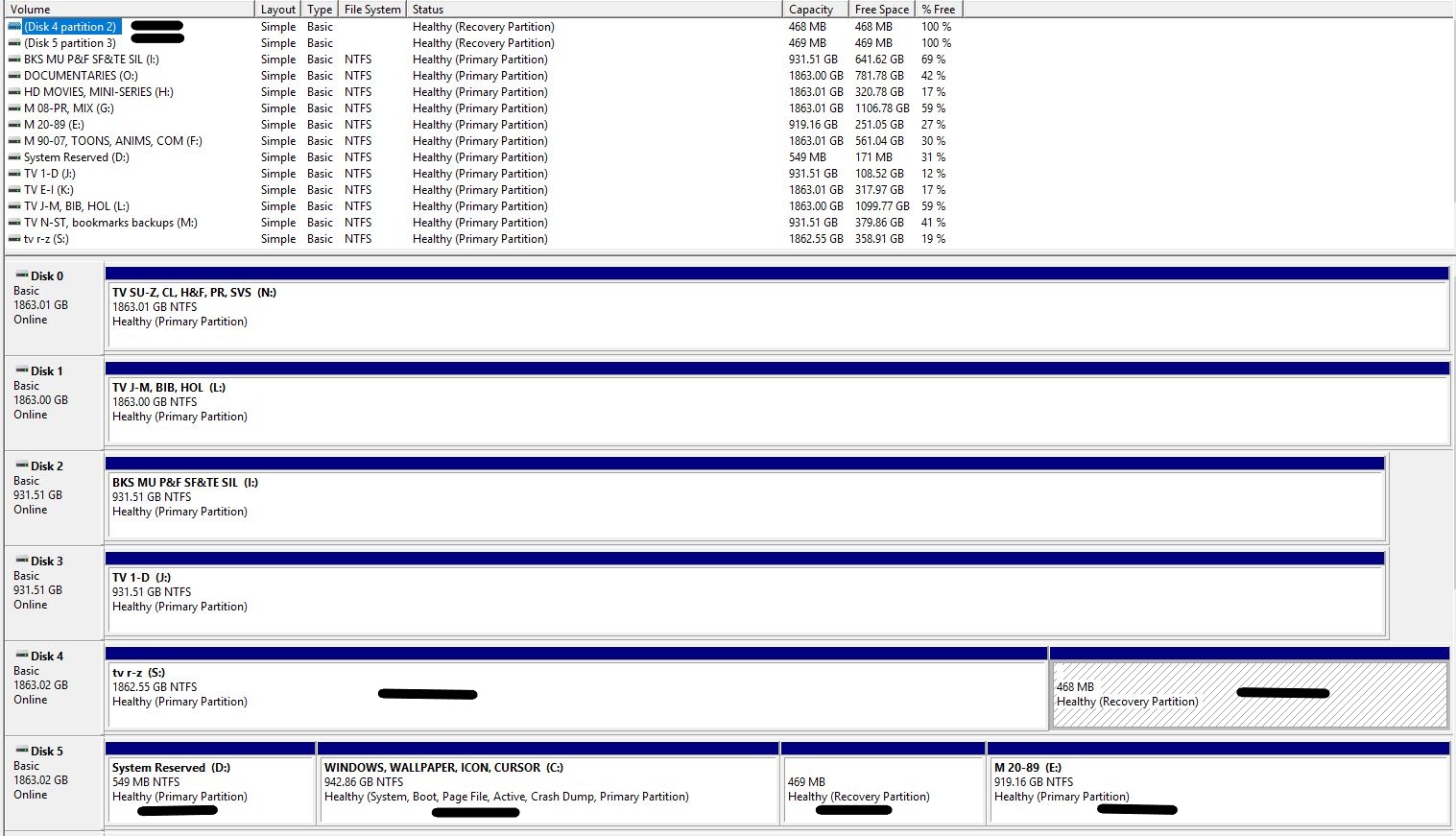Click the "358.91 GB" free space value

pyautogui.click(x=879, y=239)
